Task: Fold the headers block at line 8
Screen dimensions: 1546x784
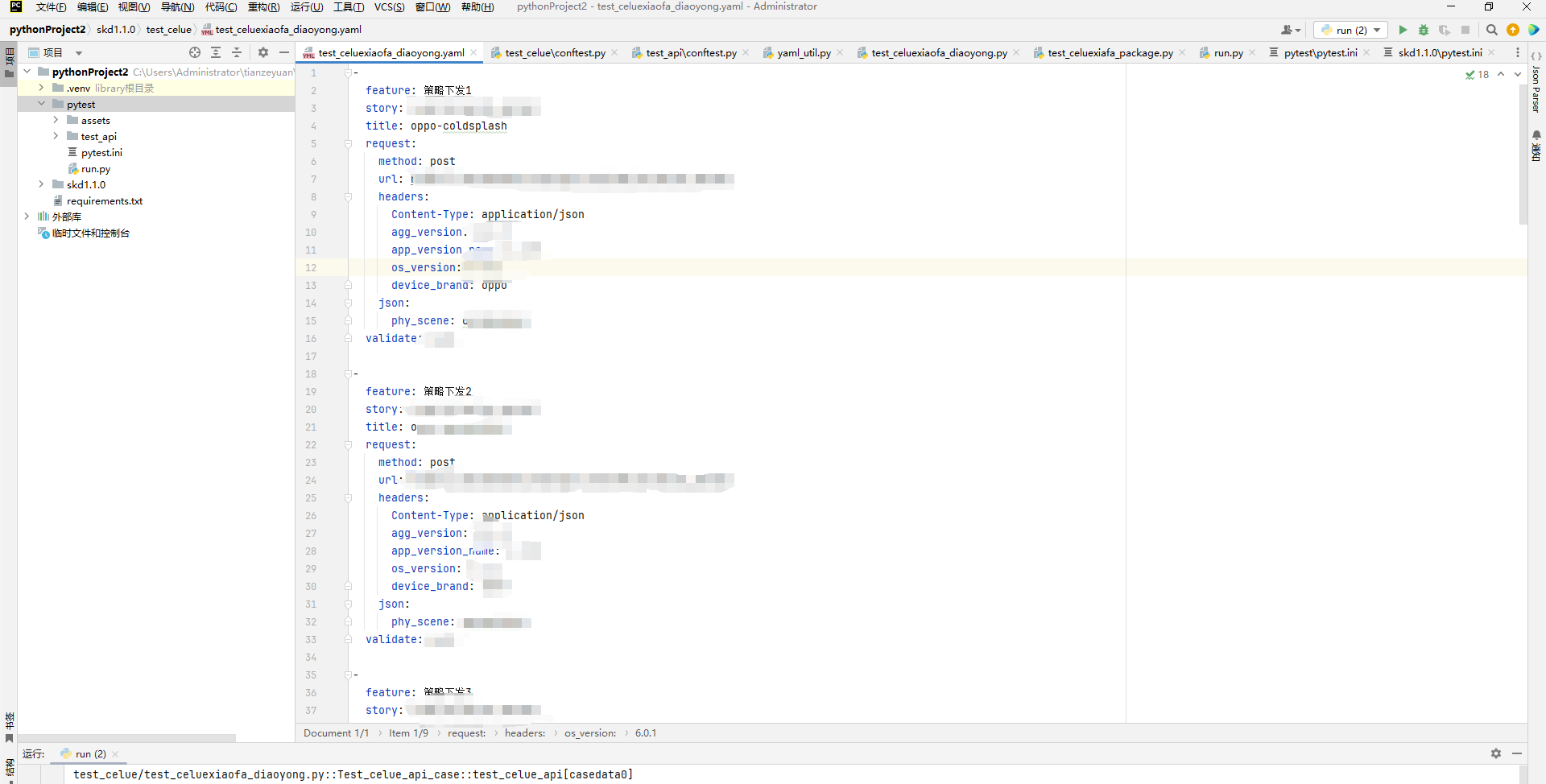Action: [x=348, y=196]
